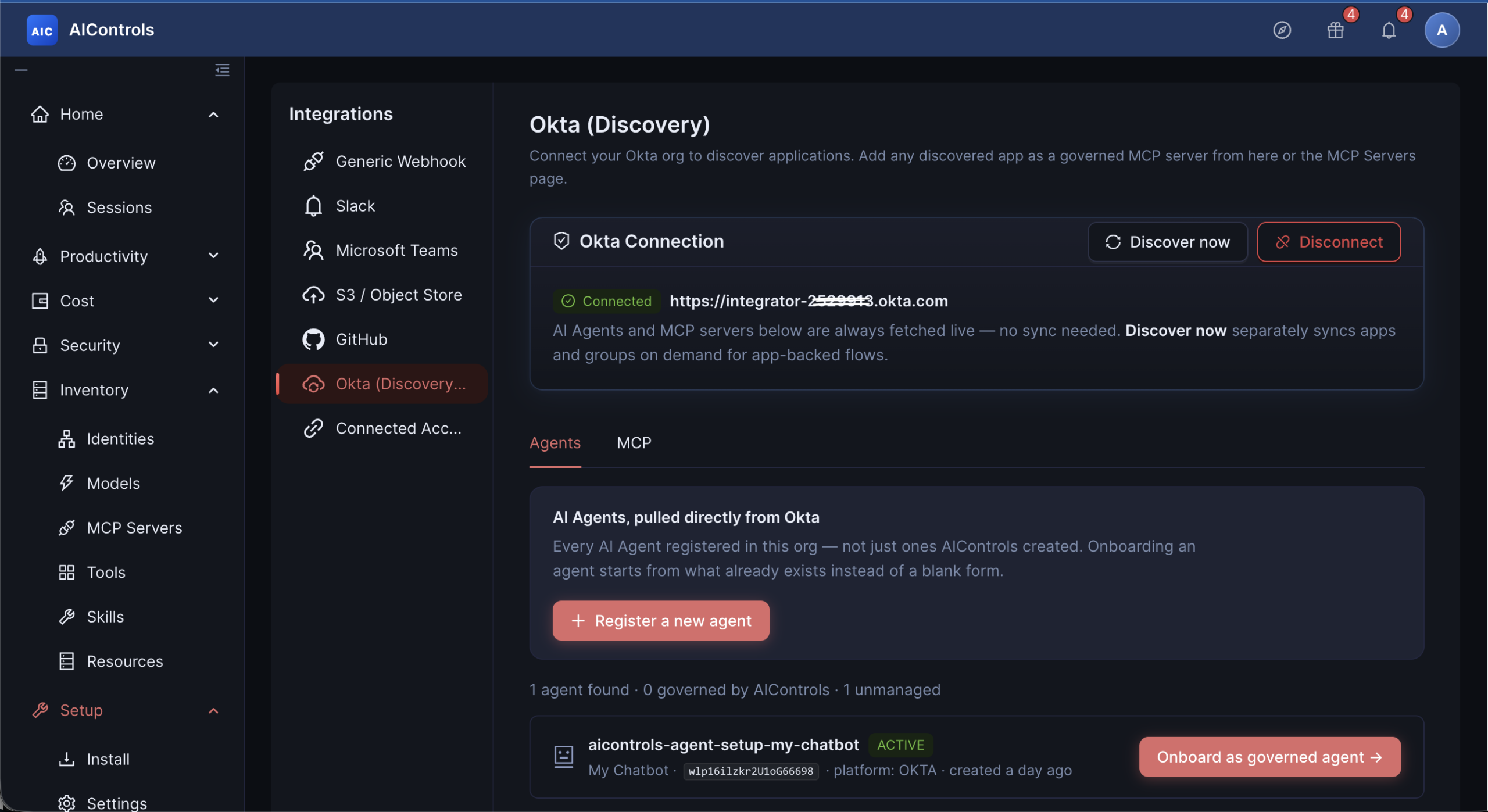Click the Discover now button

coord(1167,242)
